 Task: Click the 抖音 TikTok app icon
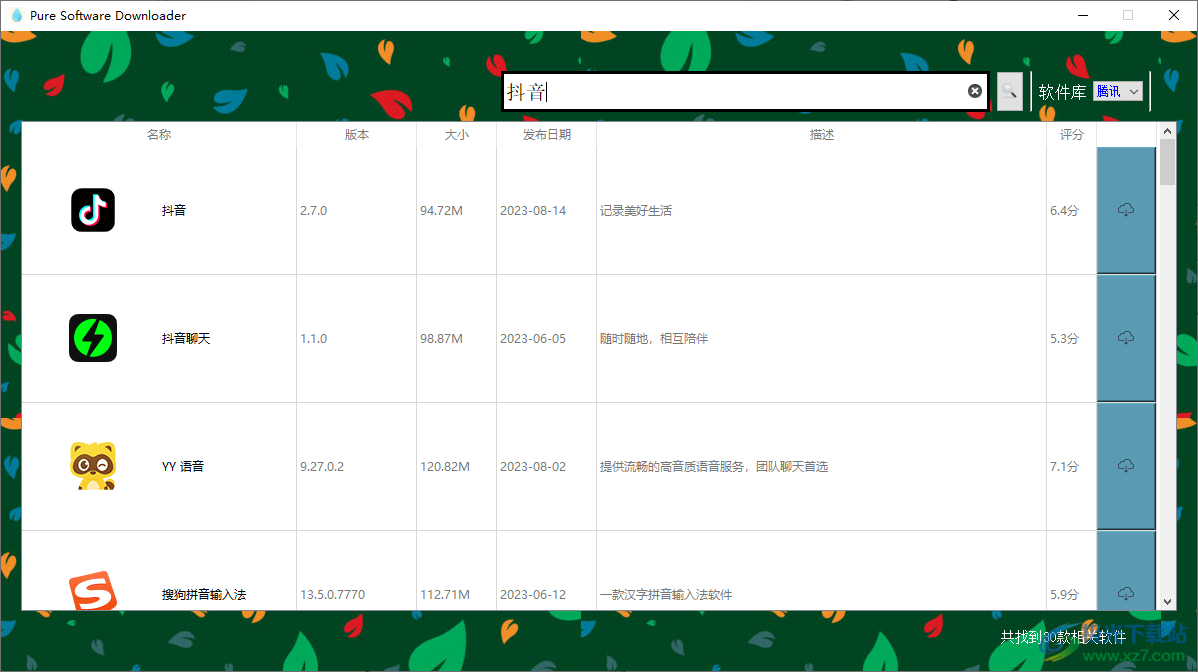(x=93, y=210)
